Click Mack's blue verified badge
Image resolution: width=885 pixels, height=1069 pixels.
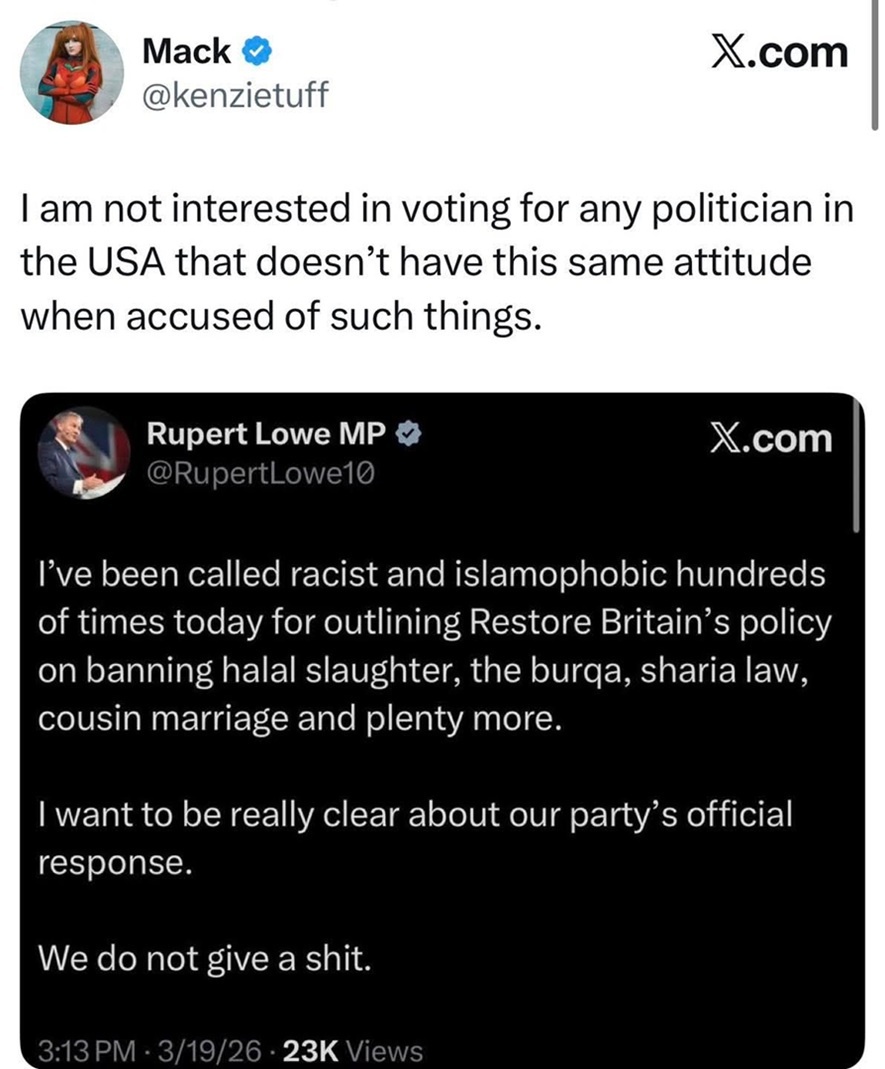[x=252, y=50]
